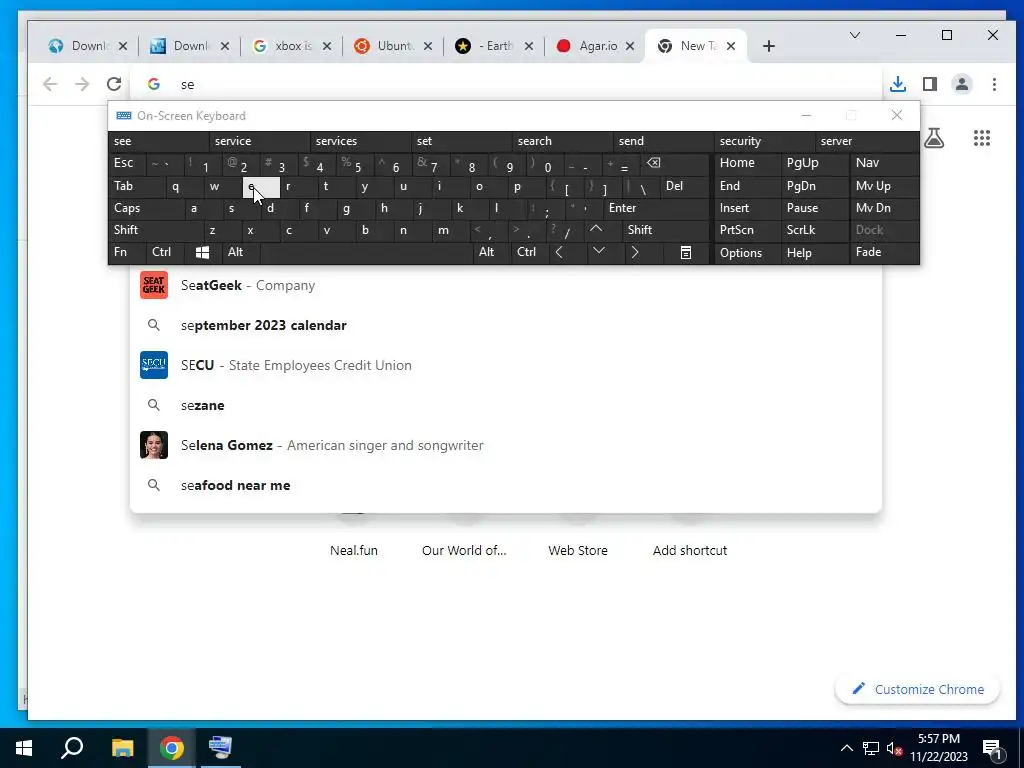Open File Explorer from taskbar

click(122, 748)
